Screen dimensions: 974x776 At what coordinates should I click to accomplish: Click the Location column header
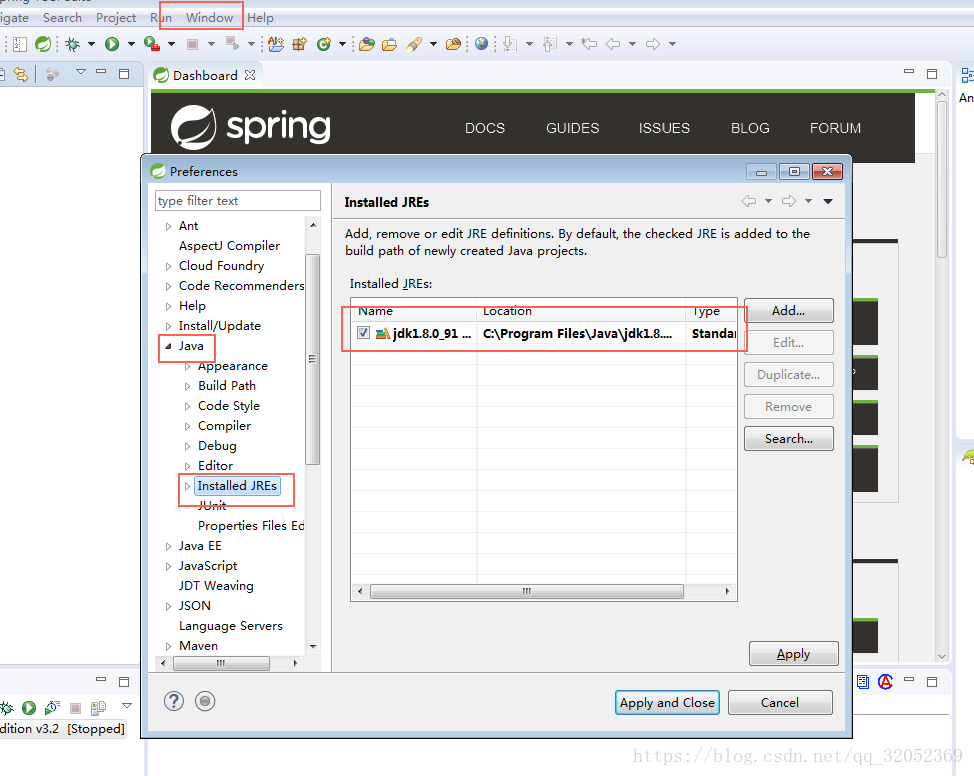click(x=581, y=311)
